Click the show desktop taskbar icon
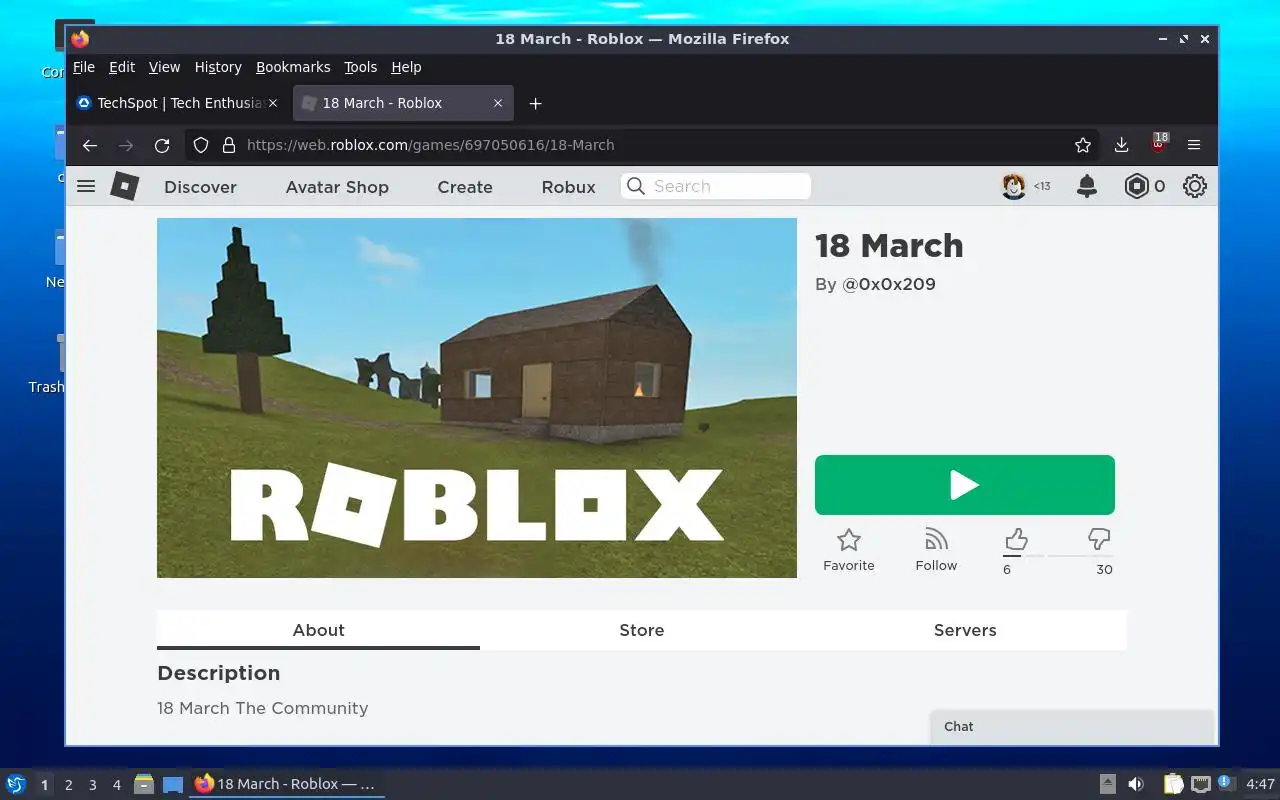Image resolution: width=1280 pixels, height=800 pixels. point(173,784)
